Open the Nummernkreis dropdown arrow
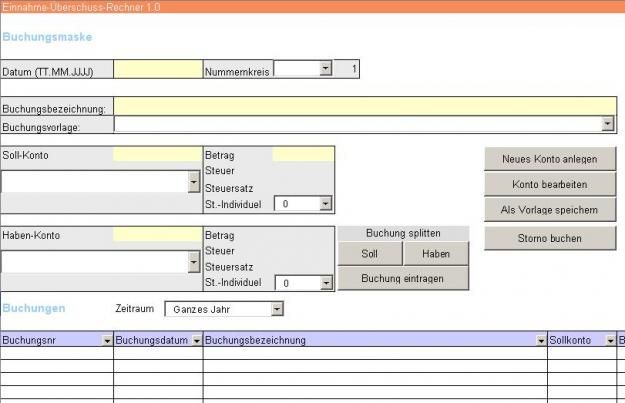Image resolution: width=625 pixels, height=403 pixels. (325, 68)
